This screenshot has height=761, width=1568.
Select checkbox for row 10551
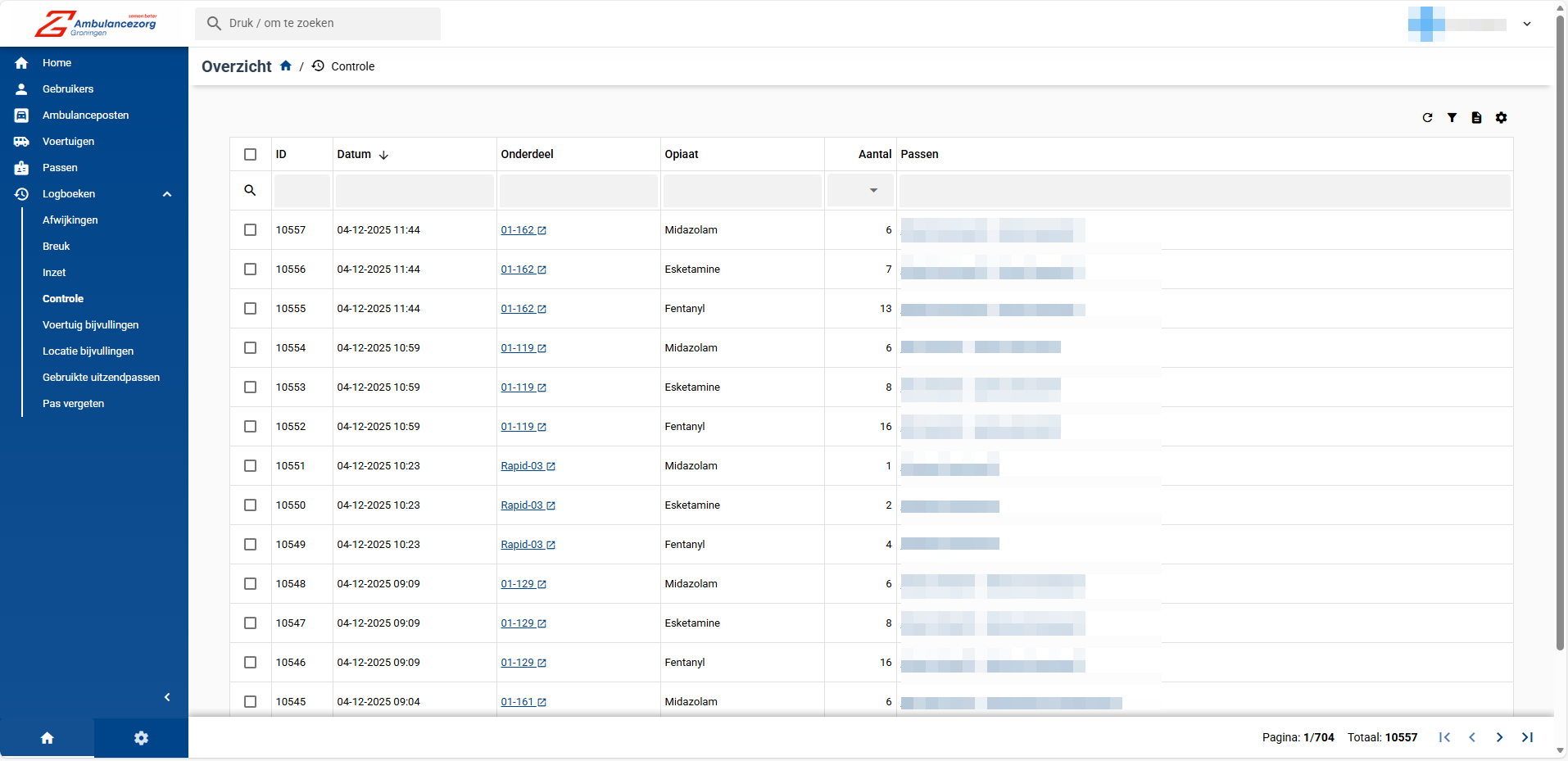251,466
